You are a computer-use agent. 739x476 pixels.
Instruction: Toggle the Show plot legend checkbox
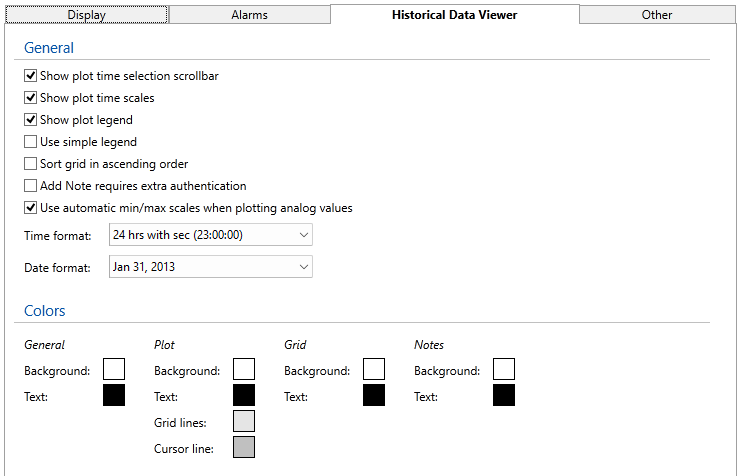[31, 120]
